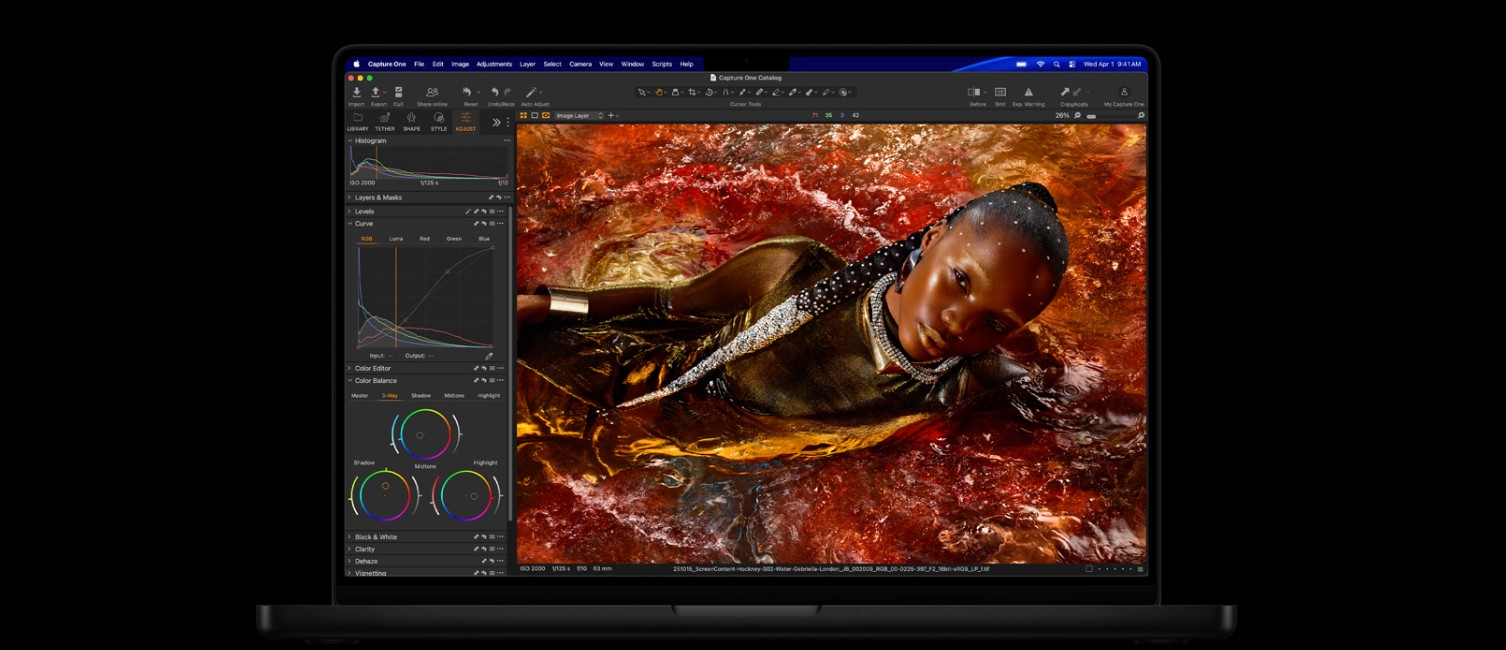The image size is (1506, 650).
Task: Click the Import icon in the toolbar
Action: pos(356,93)
